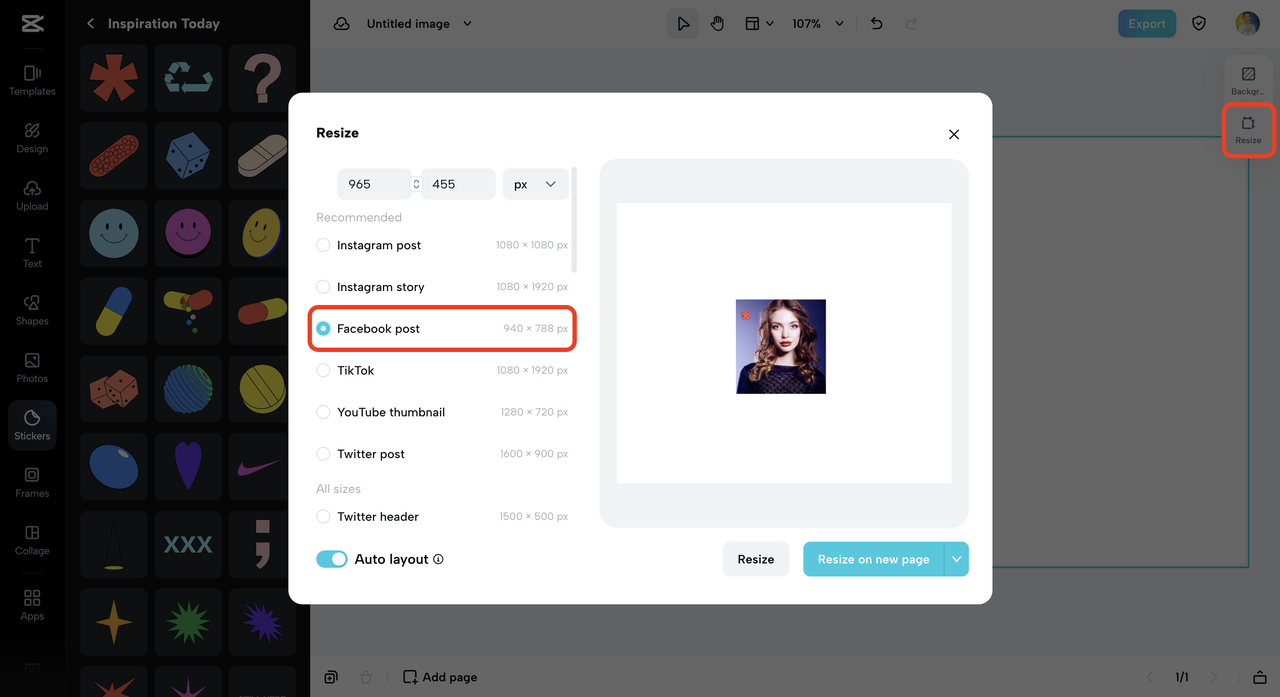Viewport: 1280px width, 697px height.
Task: Go back from Inspiration Today
Action: pyautogui.click(x=90, y=23)
